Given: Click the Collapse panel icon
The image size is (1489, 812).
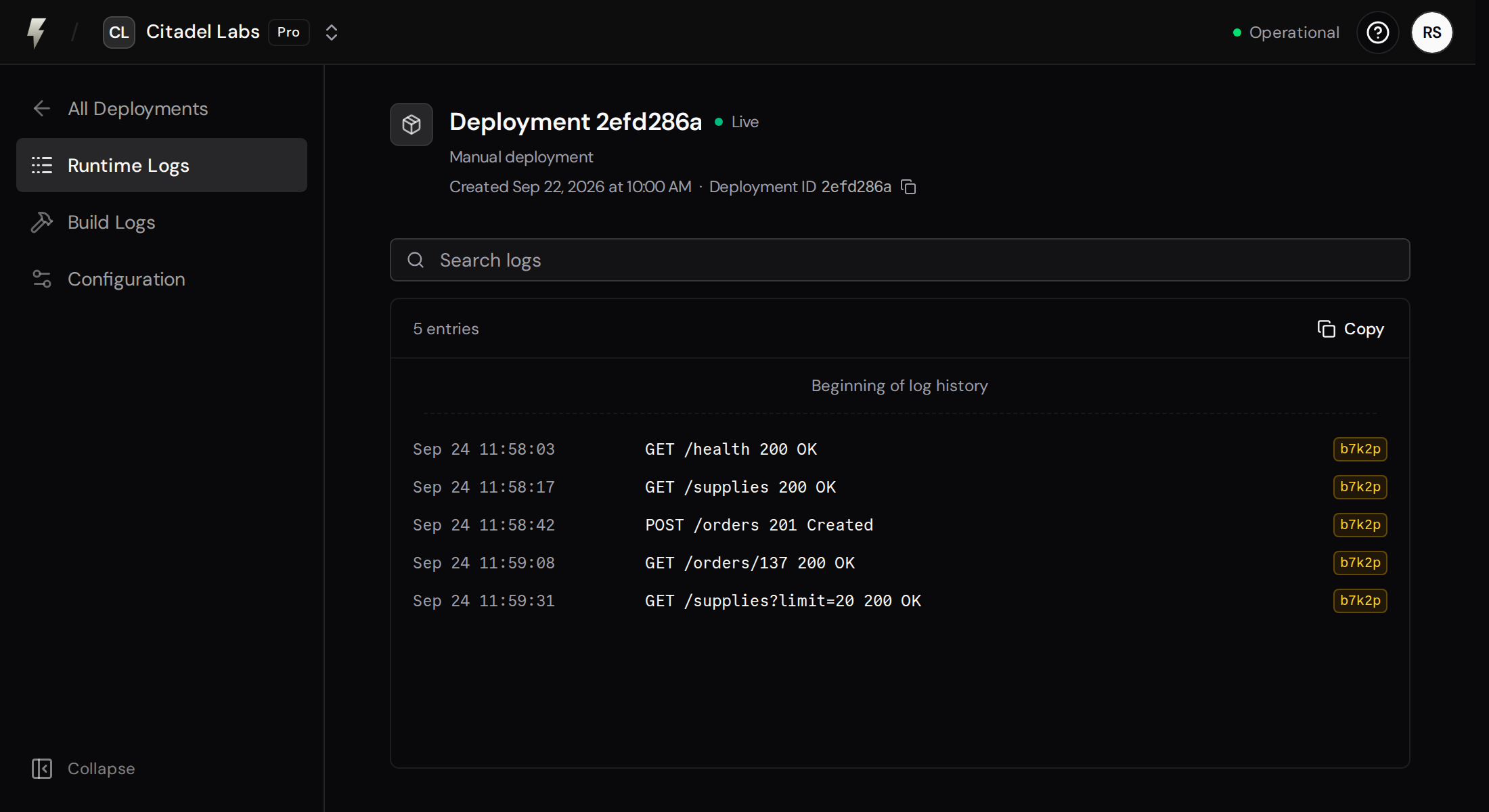Looking at the screenshot, I should pyautogui.click(x=42, y=769).
